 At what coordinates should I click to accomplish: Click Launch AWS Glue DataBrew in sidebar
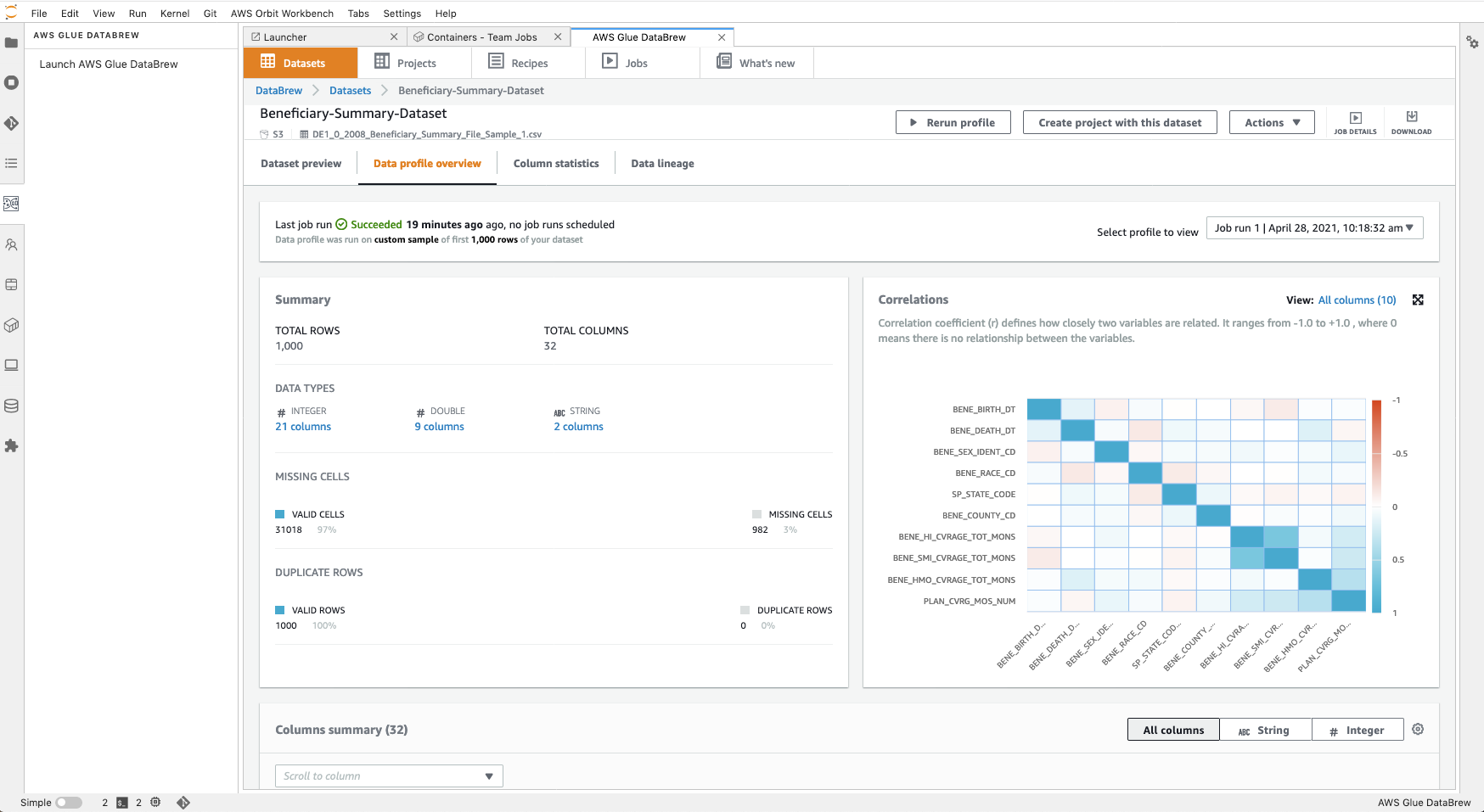tap(109, 64)
